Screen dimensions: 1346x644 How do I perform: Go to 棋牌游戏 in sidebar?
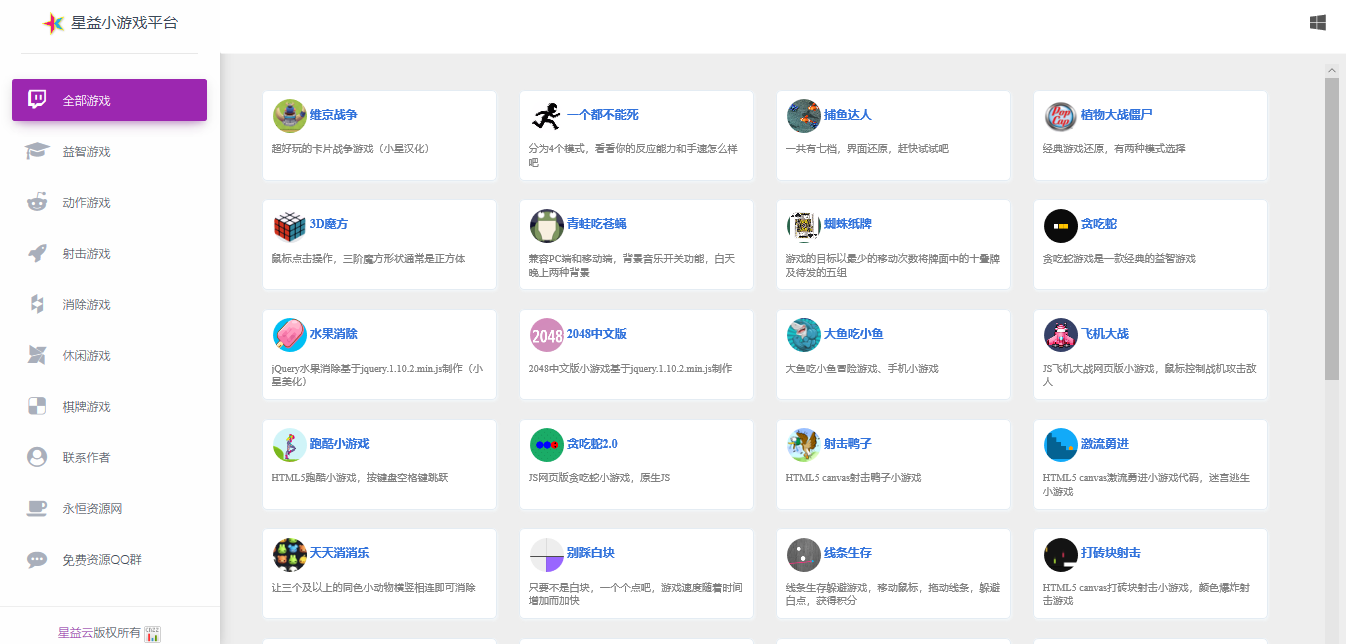click(86, 406)
